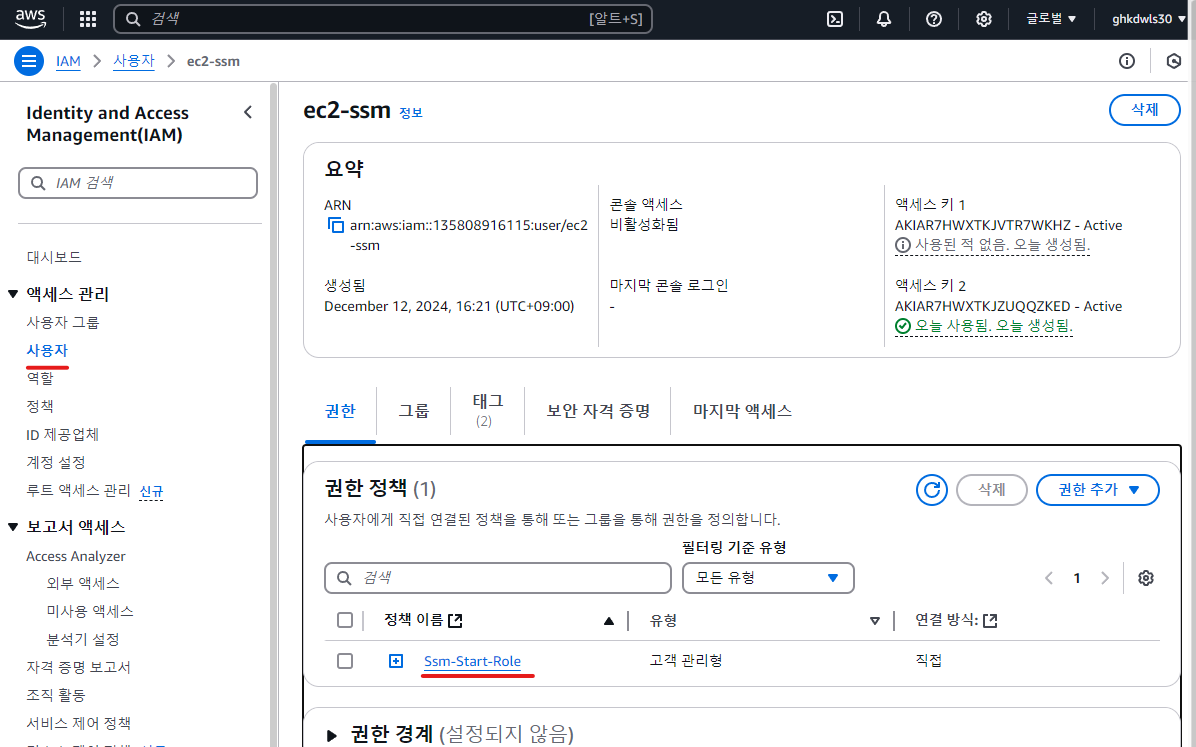The width and height of the screenshot is (1196, 747).
Task: Switch to the 보안 자격 증명 tab
Action: pos(598,411)
